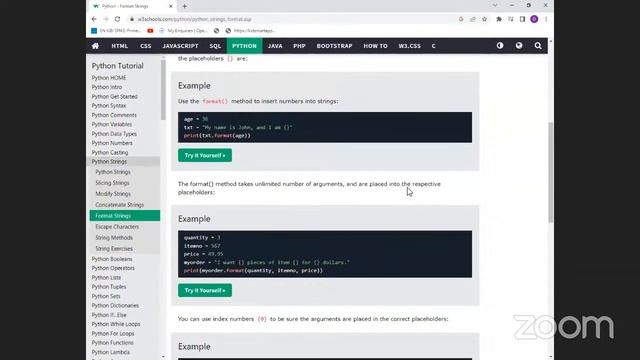This screenshot has height=360, width=640.
Task: Go to W3Schools home via house icon
Action: pos(95,46)
